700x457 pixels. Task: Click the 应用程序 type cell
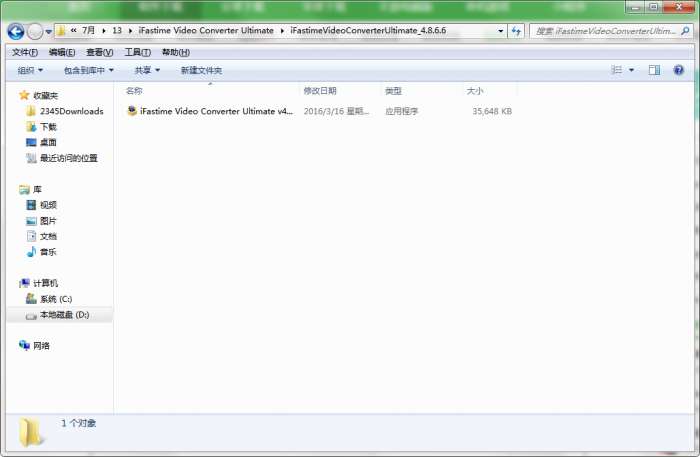(401, 111)
